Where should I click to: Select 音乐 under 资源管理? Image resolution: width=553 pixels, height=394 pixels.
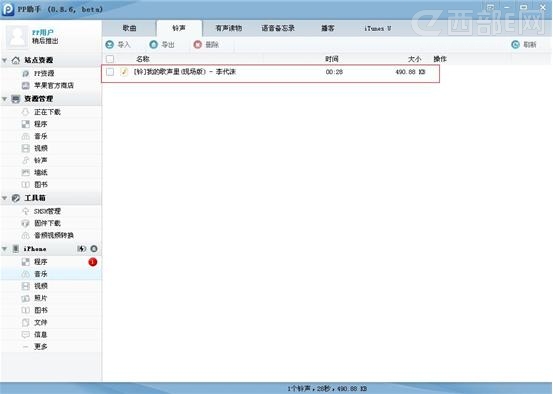click(x=51, y=136)
